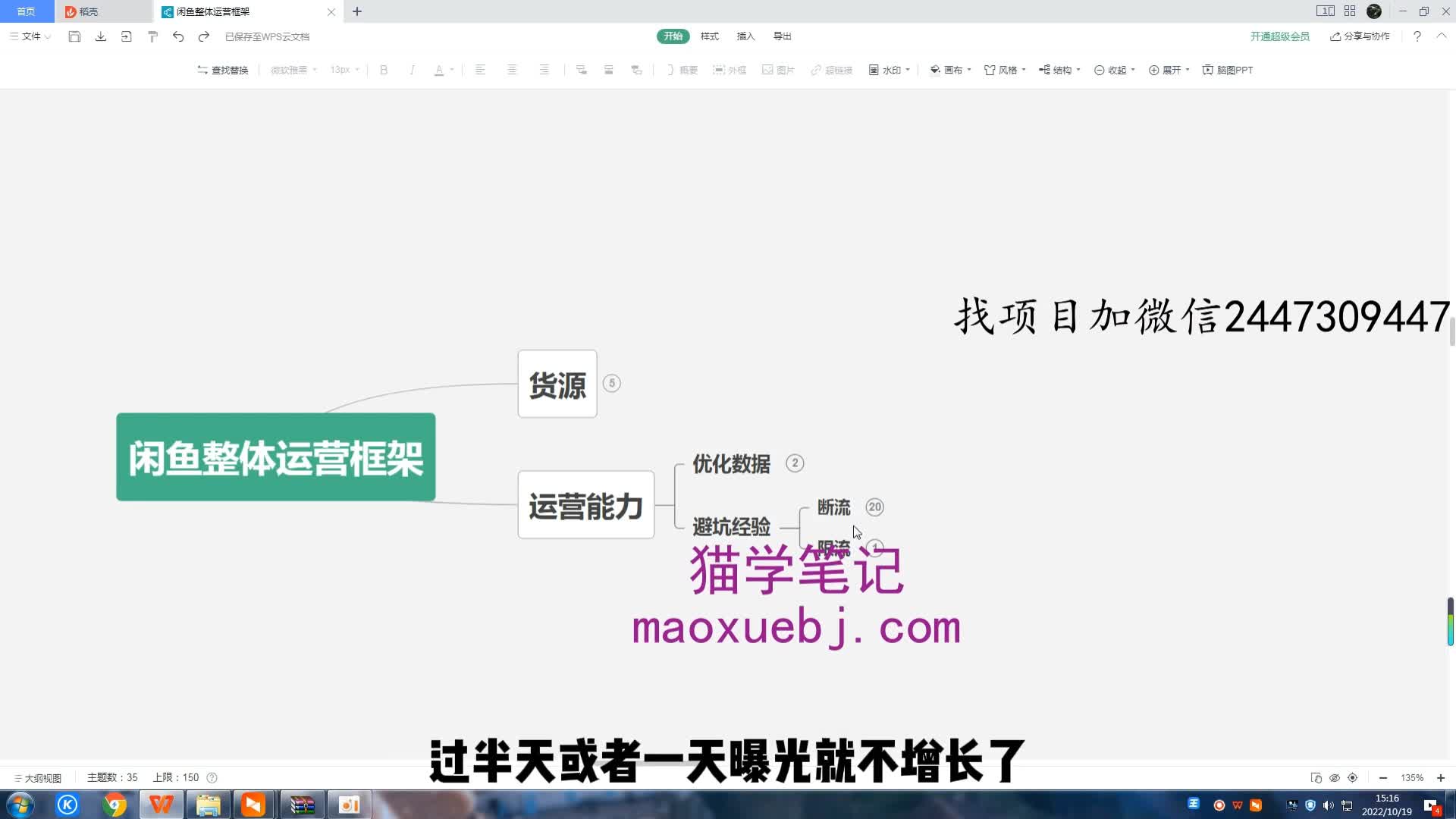Expand the 货源 branch via its ⑤ badge

613,384
